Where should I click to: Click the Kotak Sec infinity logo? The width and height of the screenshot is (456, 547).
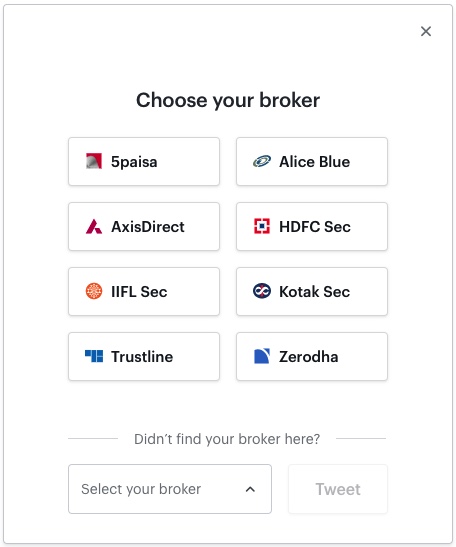point(262,291)
